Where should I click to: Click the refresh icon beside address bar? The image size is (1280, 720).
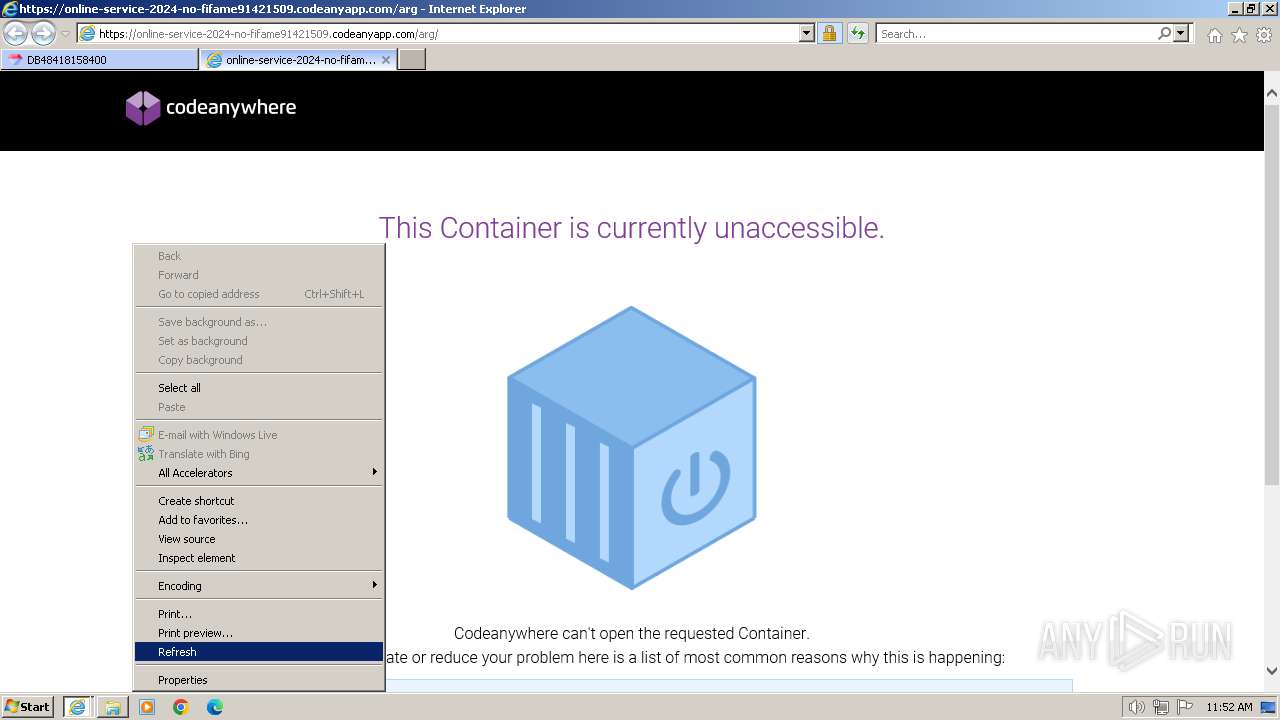click(857, 33)
